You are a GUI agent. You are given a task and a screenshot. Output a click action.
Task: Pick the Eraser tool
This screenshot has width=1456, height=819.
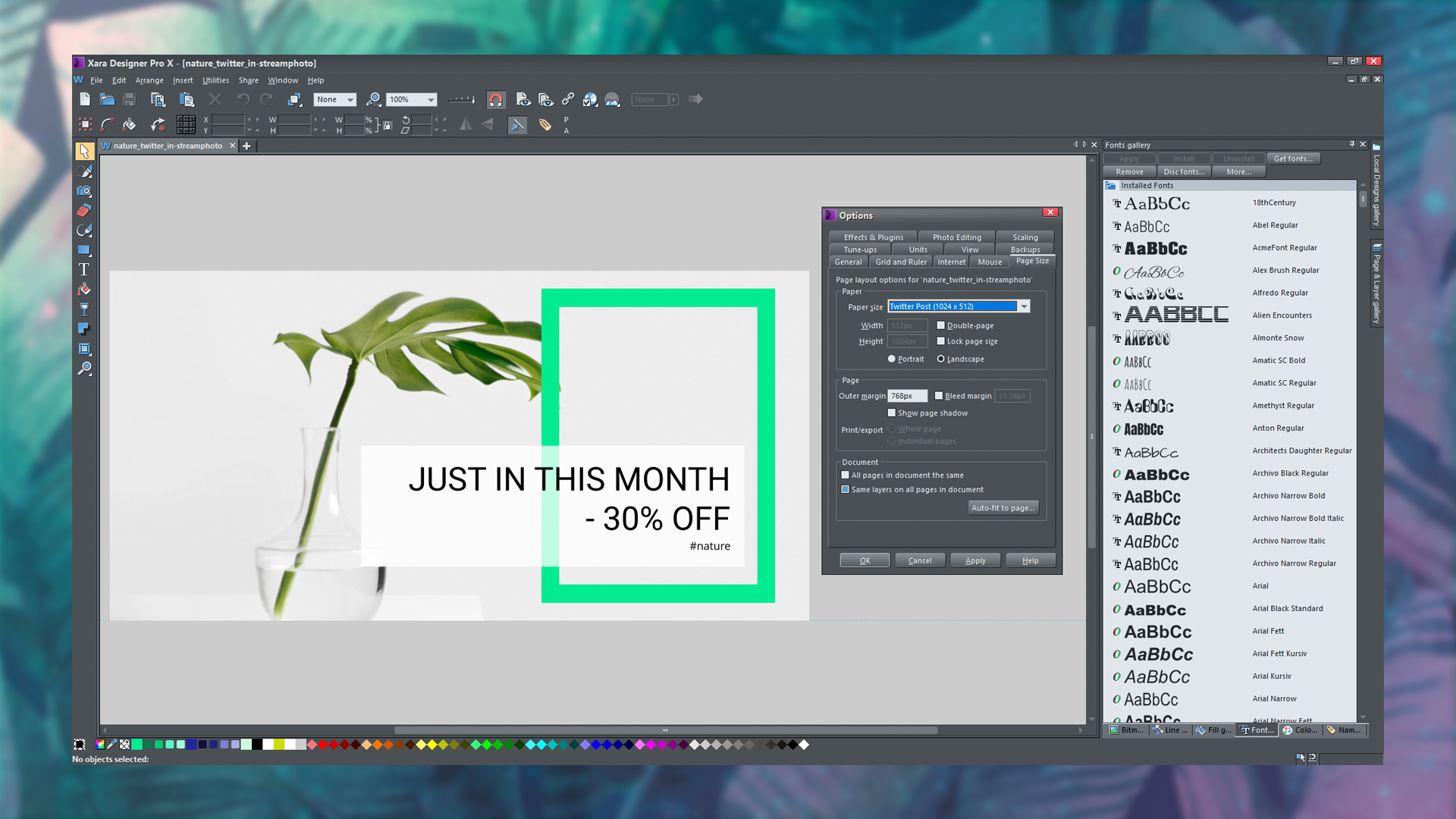pyautogui.click(x=85, y=211)
